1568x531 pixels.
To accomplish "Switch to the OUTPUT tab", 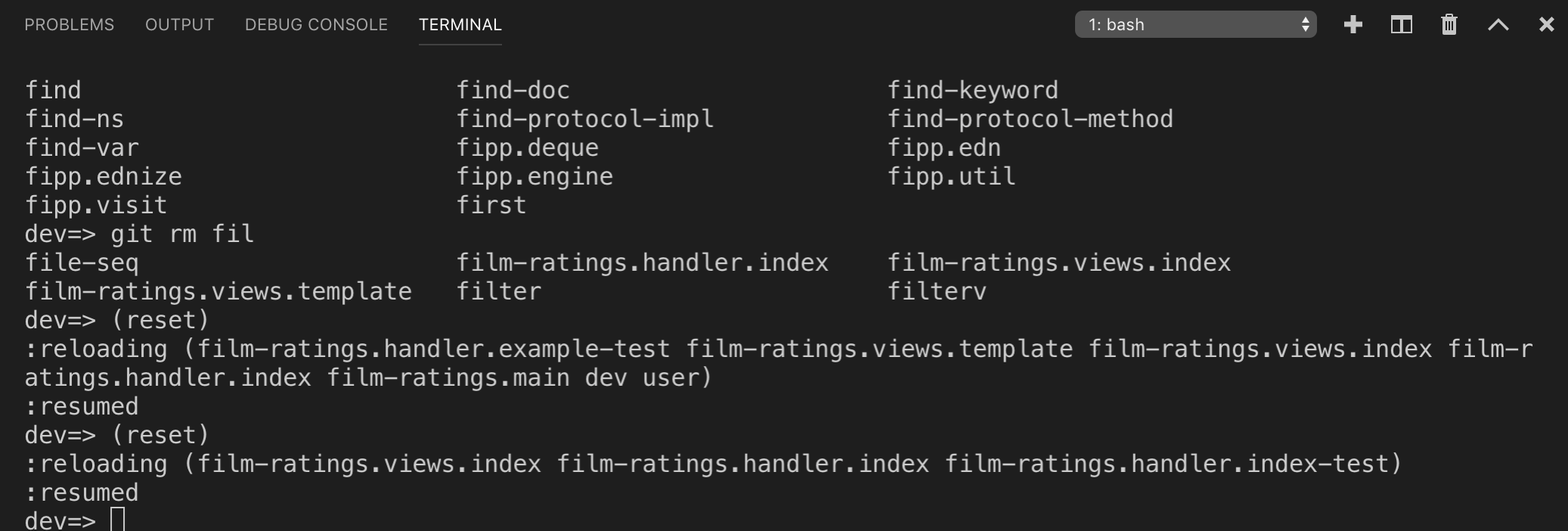I will (179, 25).
